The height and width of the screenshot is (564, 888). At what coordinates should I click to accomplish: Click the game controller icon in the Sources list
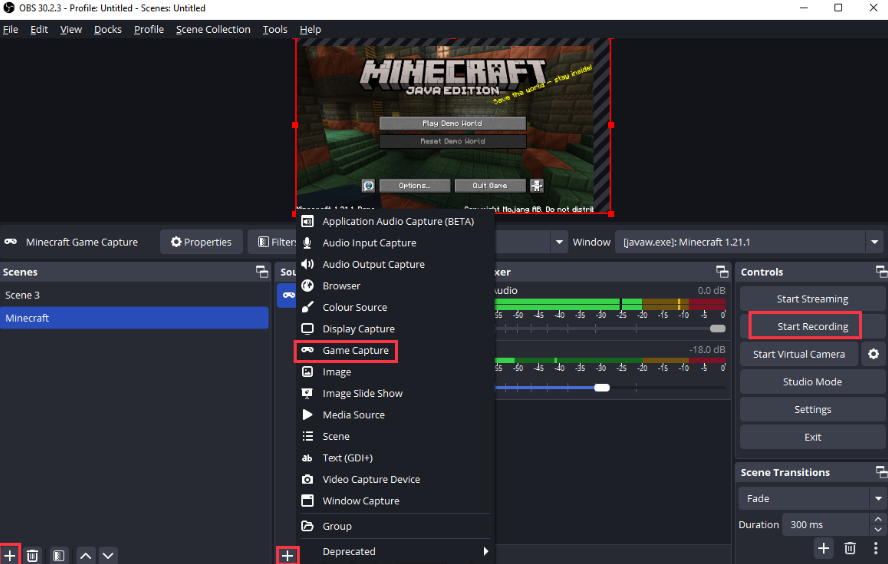click(289, 295)
